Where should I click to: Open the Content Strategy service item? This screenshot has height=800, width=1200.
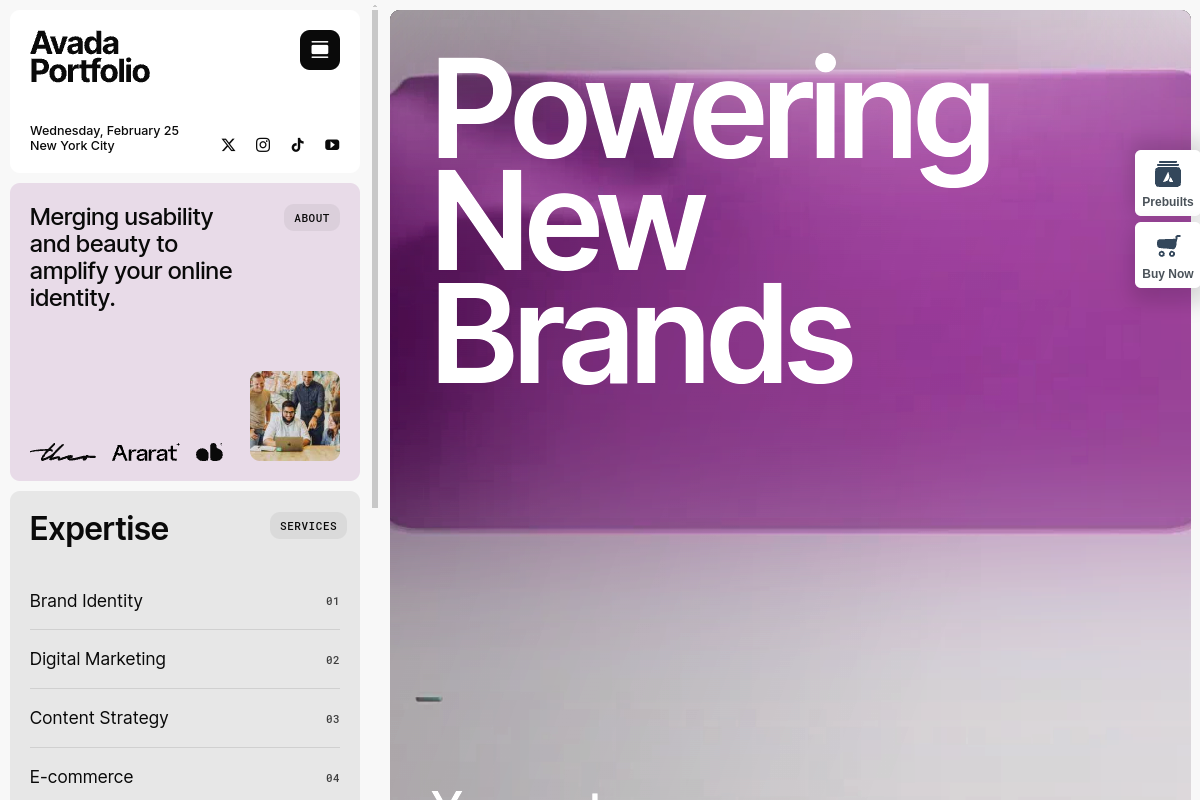[99, 718]
